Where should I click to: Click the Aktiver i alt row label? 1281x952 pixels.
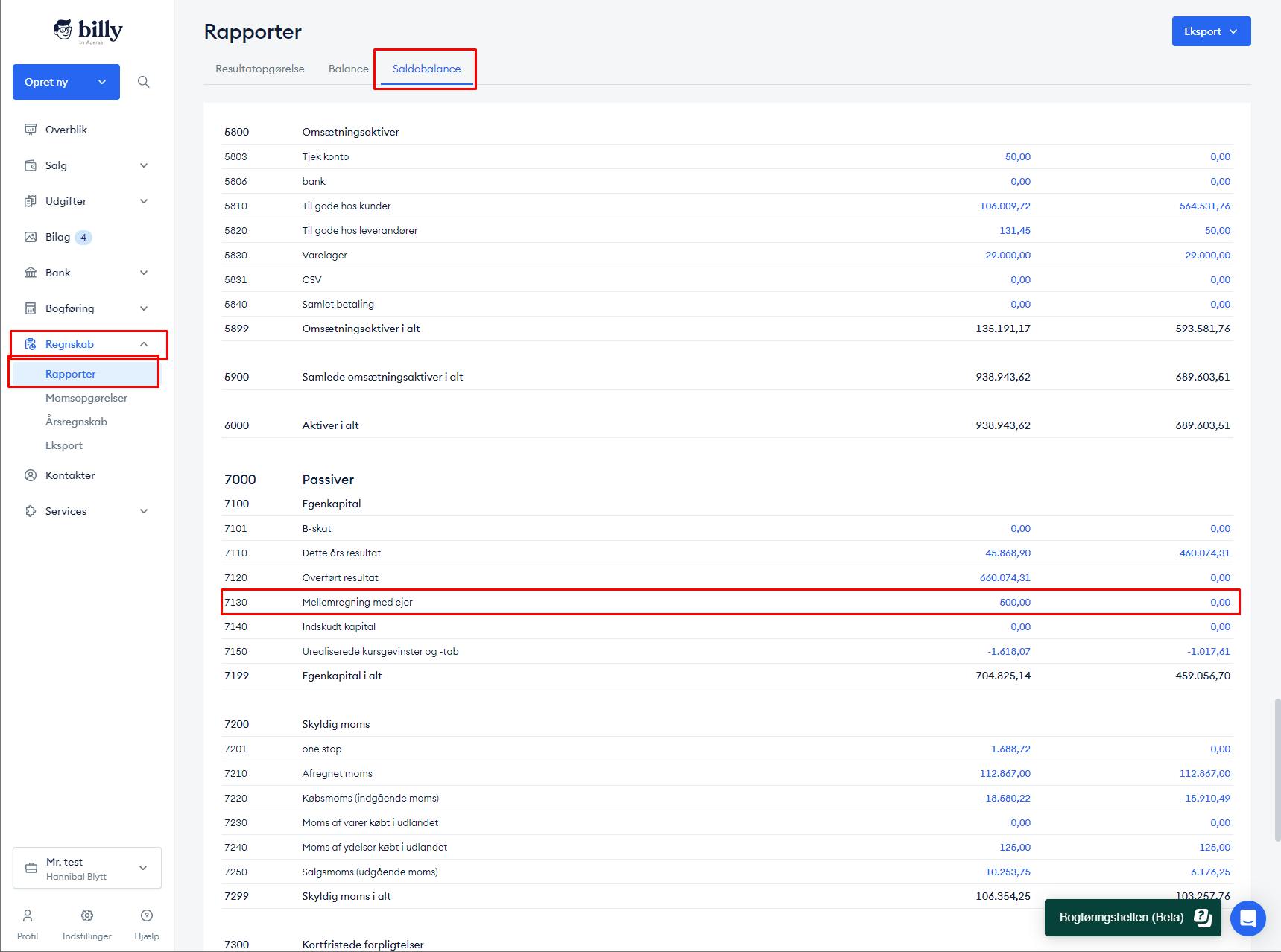click(330, 425)
